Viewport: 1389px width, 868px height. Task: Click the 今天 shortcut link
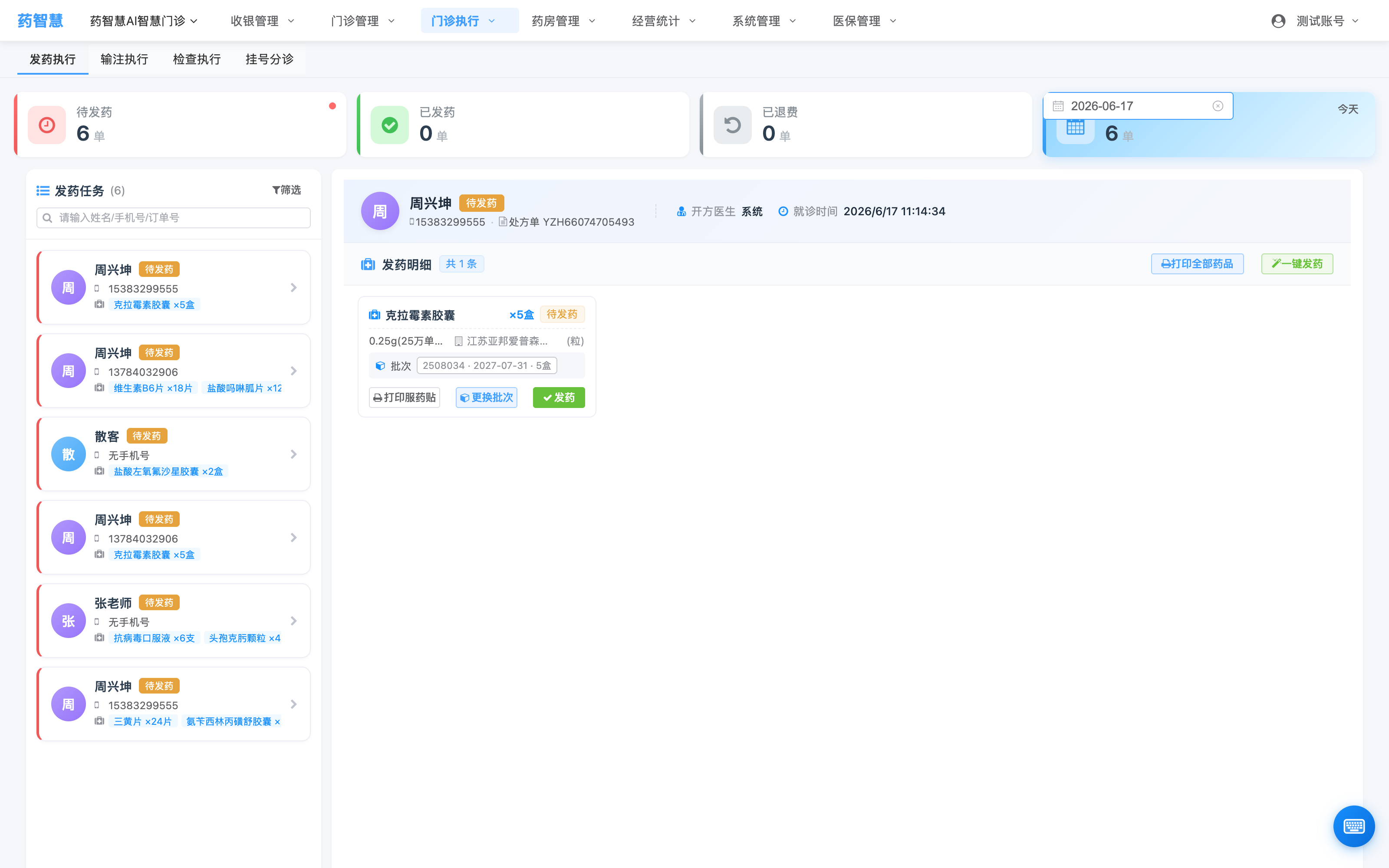click(1348, 109)
